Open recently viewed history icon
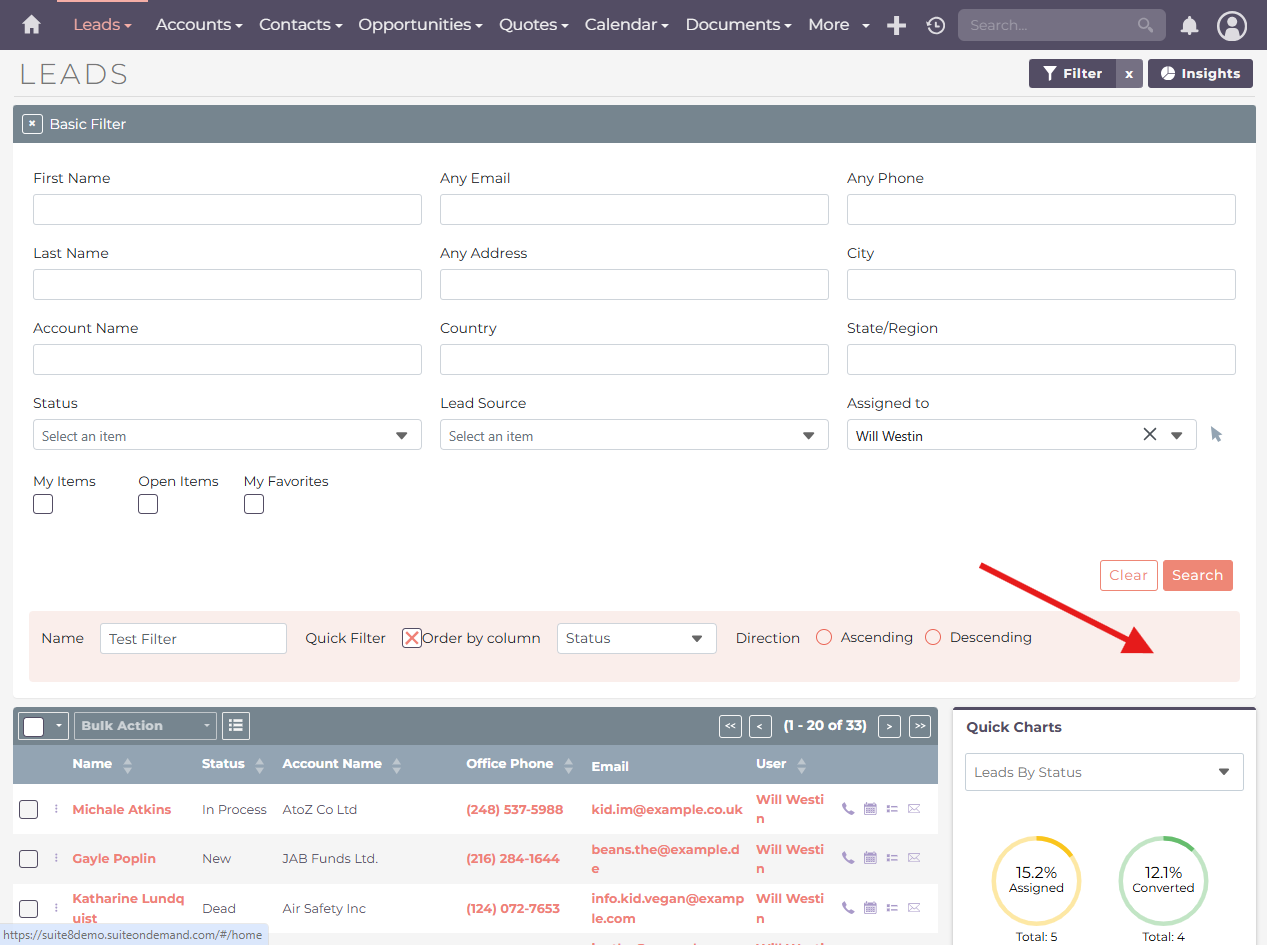Viewport: 1267px width, 945px height. point(936,26)
